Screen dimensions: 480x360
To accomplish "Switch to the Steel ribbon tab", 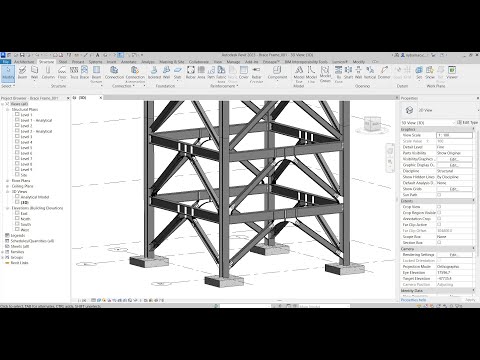I will pyautogui.click(x=63, y=62).
